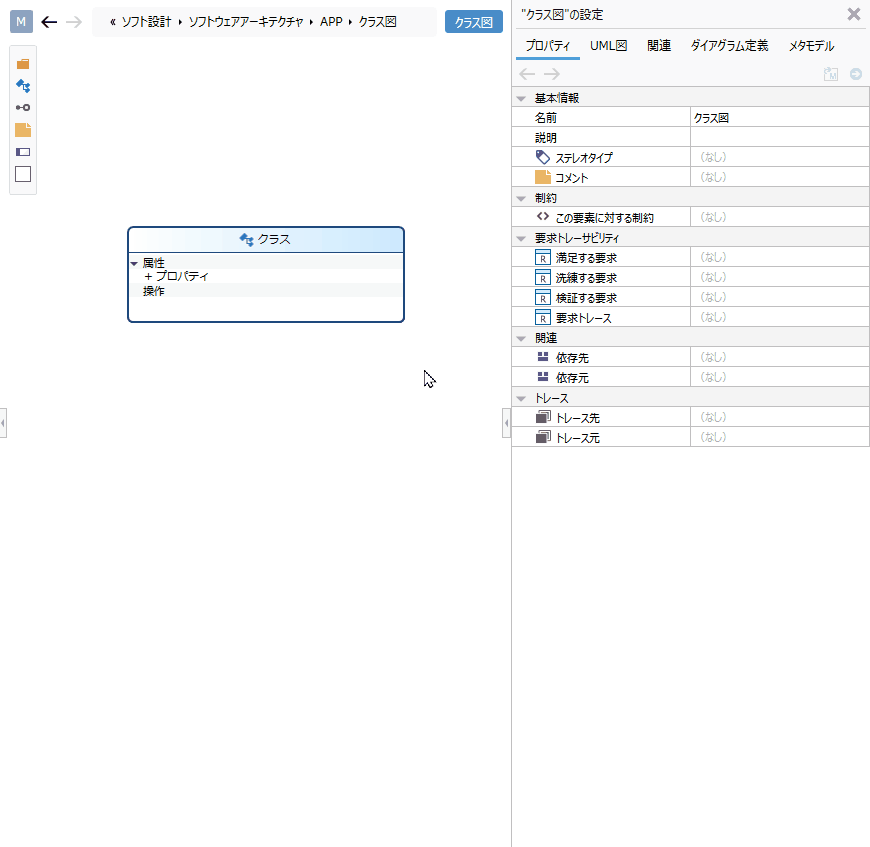Viewport: 870px width, 847px height.
Task: Click the comment note icon
Action: pos(543,177)
